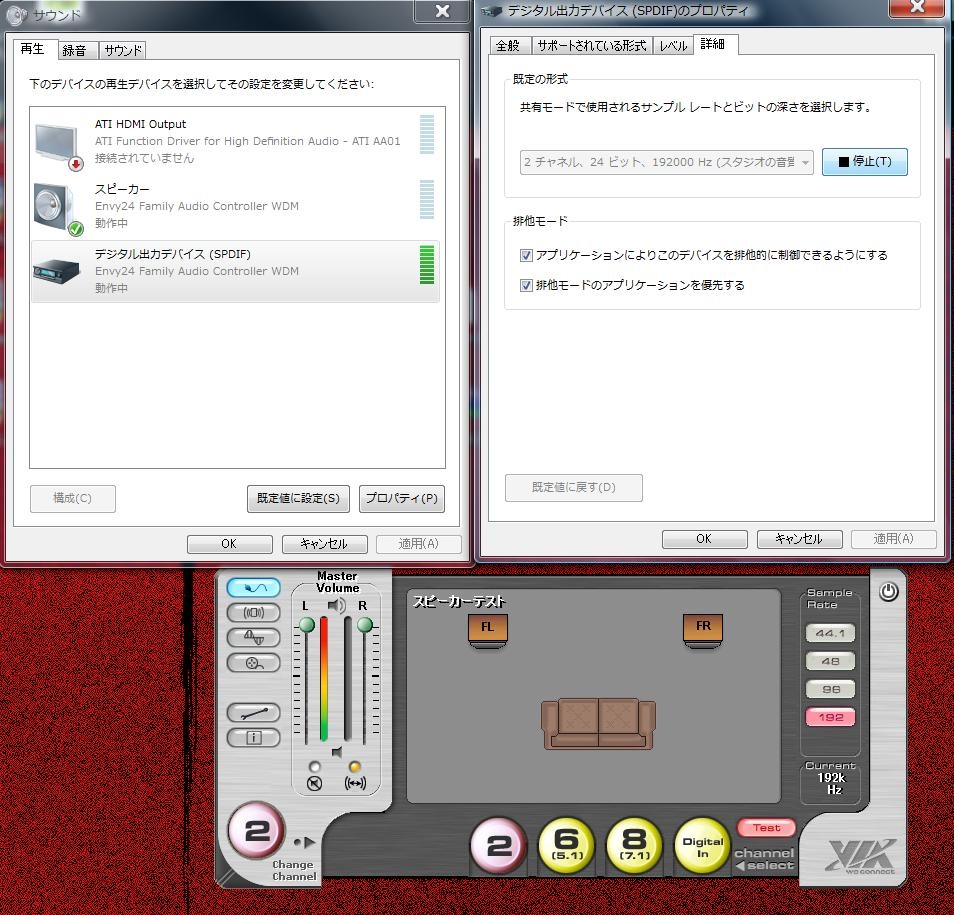Click the SPDIF green level meter
The image size is (954, 915).
pos(427,265)
